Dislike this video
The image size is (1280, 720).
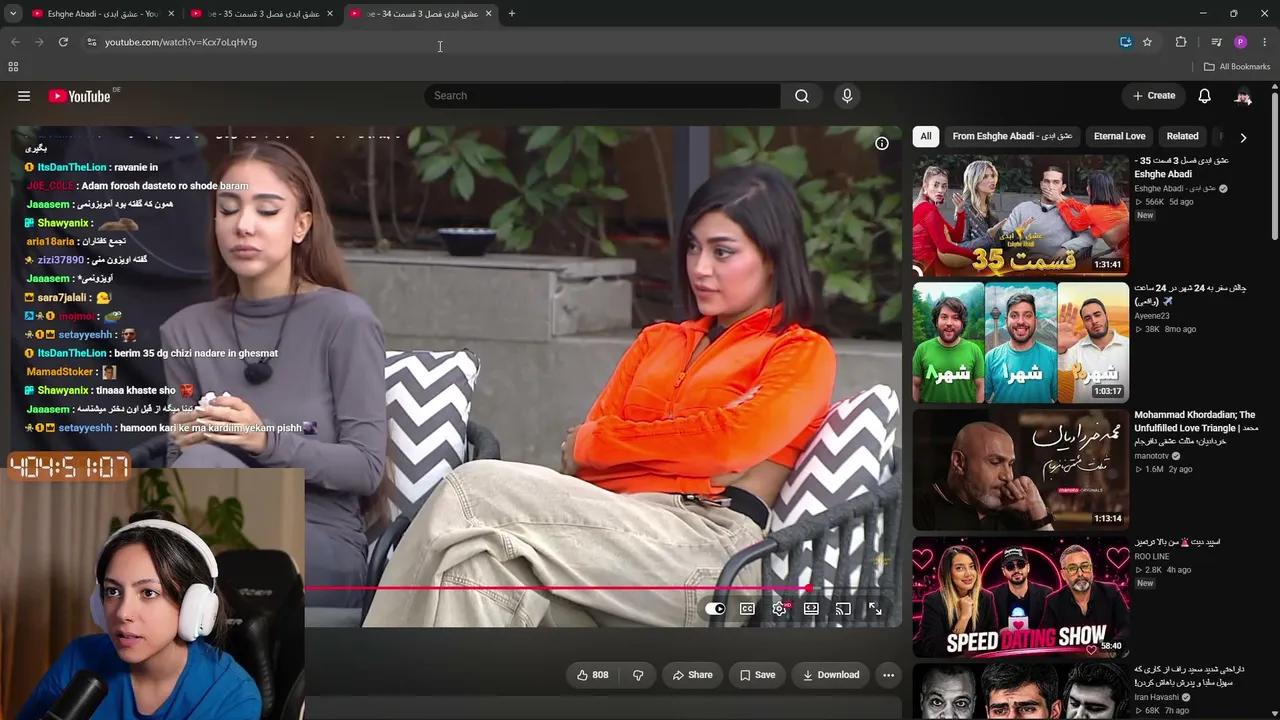click(x=638, y=675)
